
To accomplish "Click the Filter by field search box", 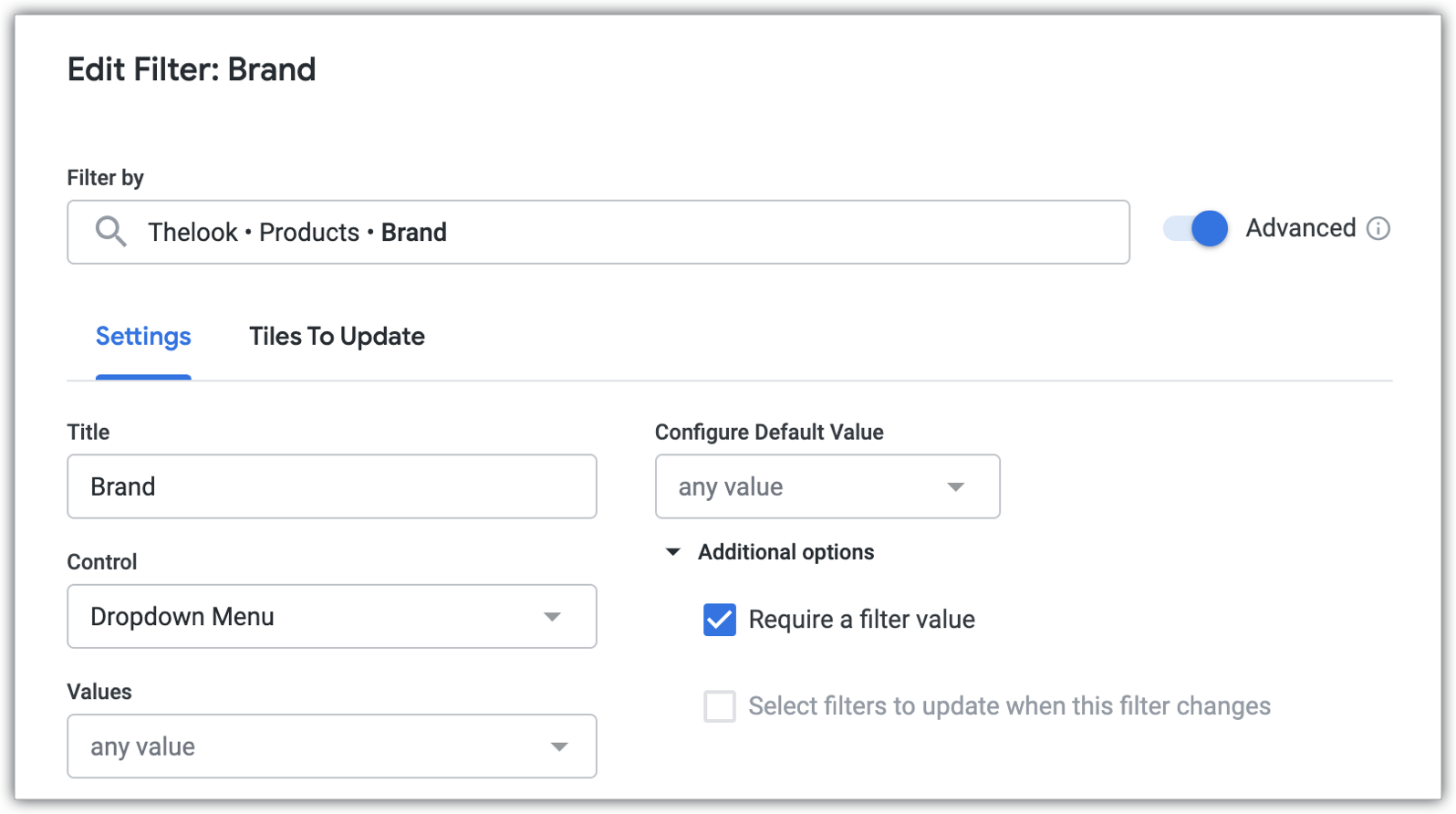I will click(x=639, y=232).
